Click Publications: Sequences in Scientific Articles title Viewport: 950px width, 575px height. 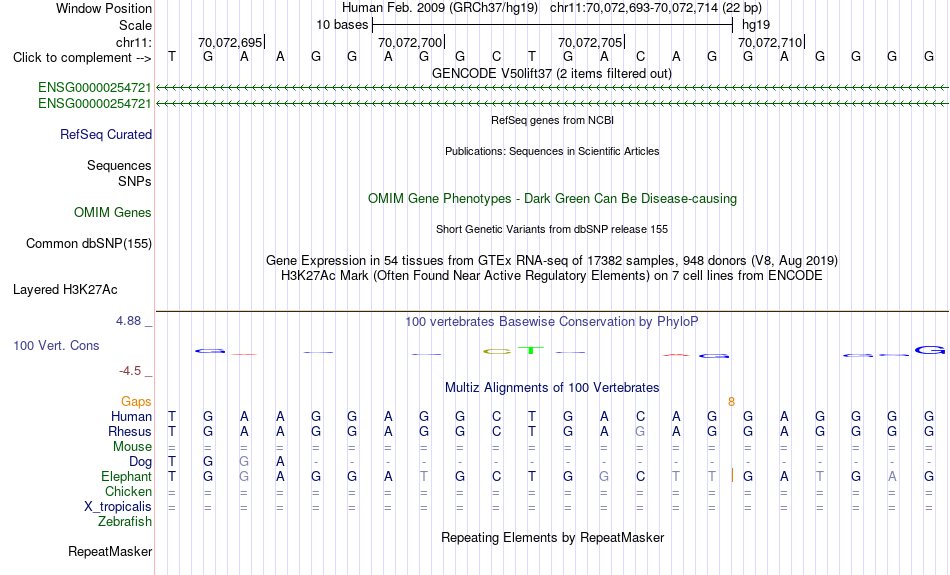(x=552, y=151)
